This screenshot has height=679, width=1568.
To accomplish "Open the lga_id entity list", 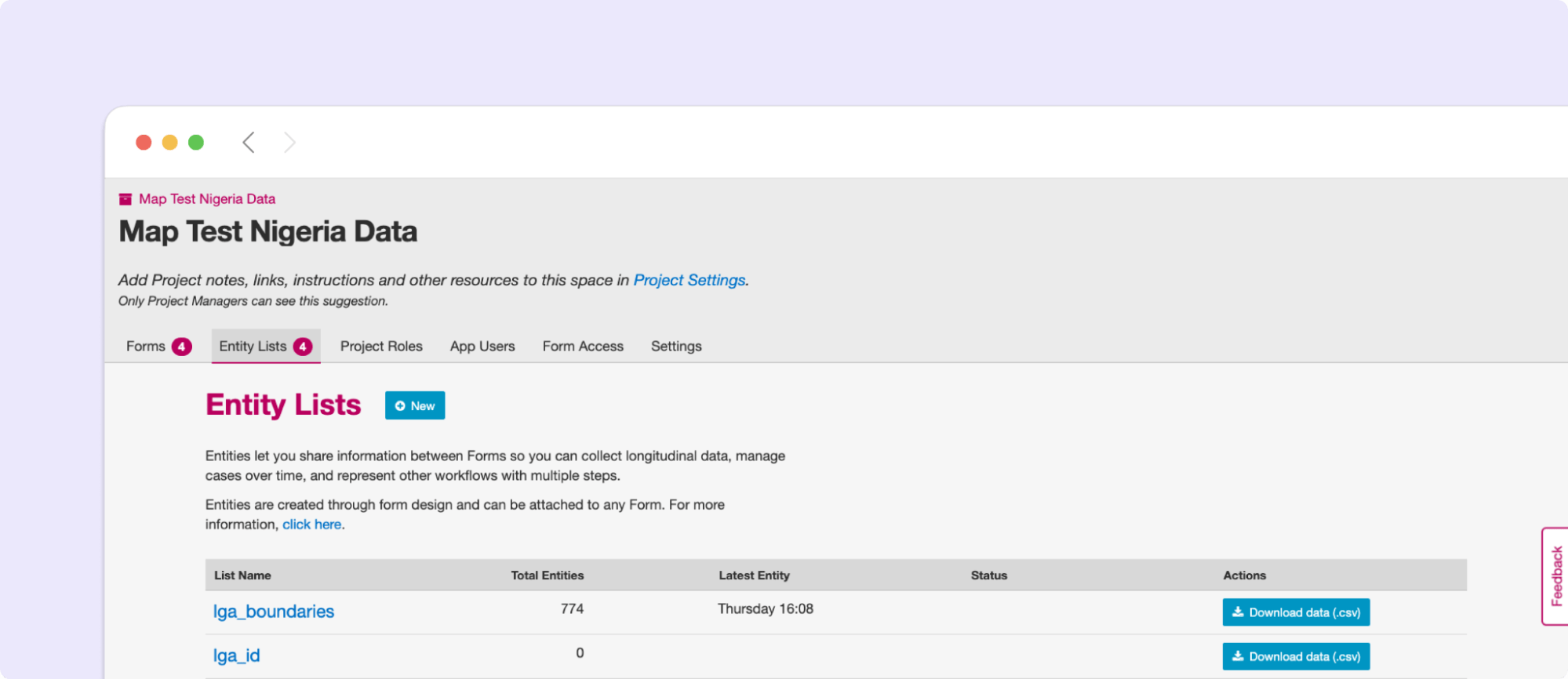I will coord(237,655).
